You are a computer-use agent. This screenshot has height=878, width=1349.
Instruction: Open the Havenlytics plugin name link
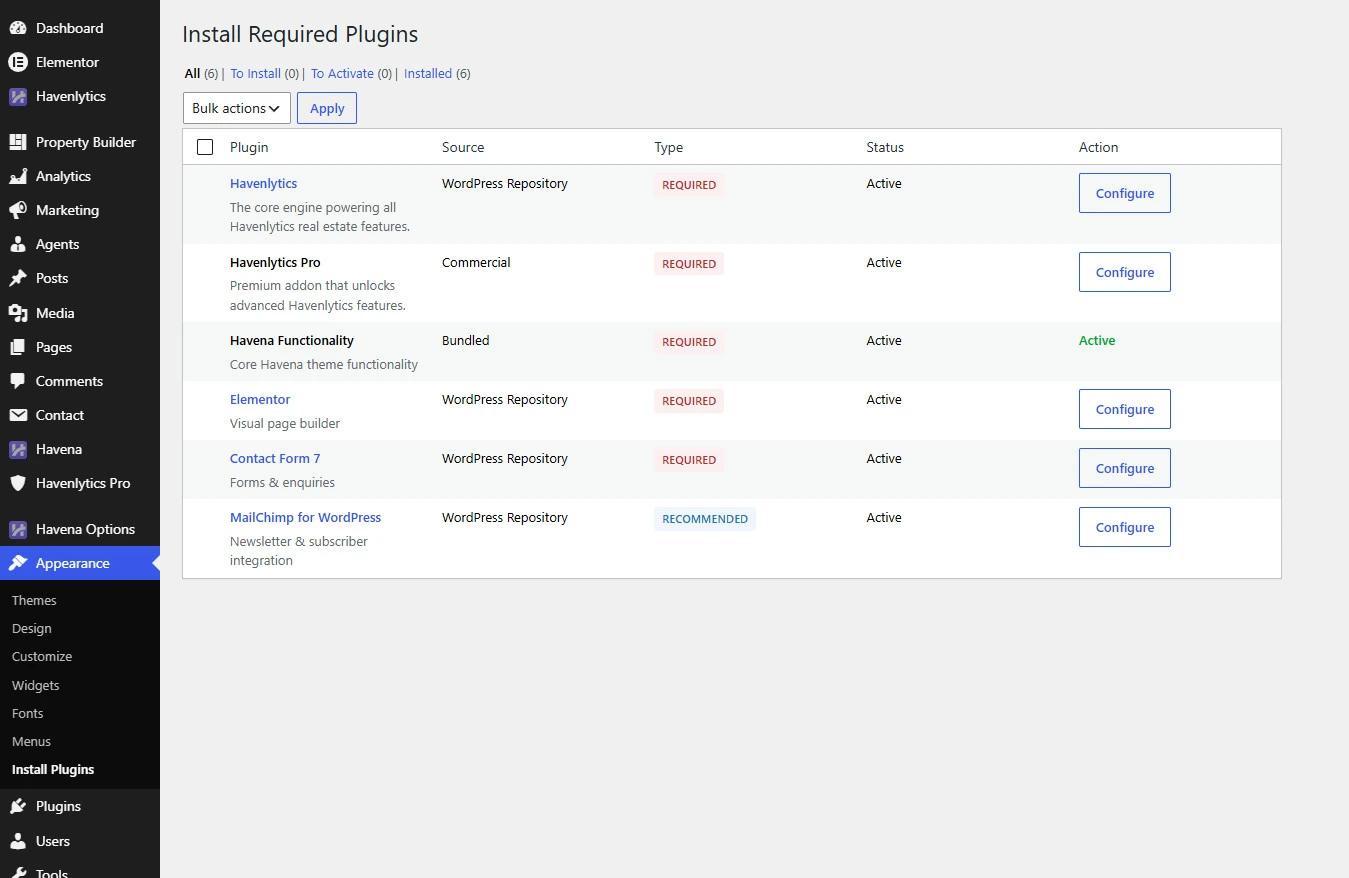tap(263, 184)
